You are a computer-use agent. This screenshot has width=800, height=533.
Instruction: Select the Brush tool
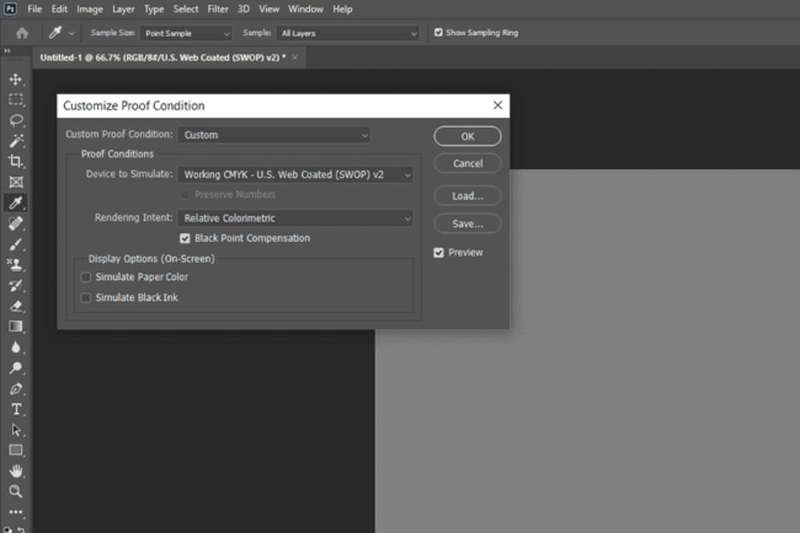(16, 244)
